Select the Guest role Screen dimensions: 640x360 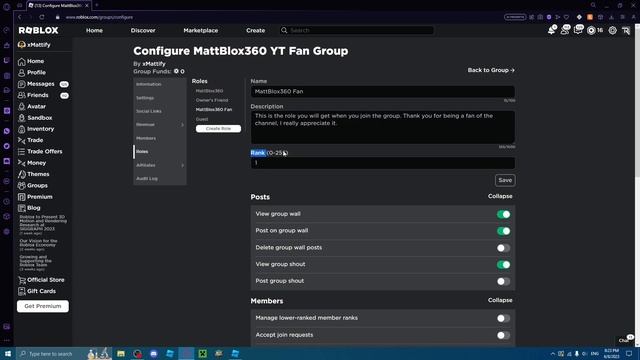click(x=202, y=119)
